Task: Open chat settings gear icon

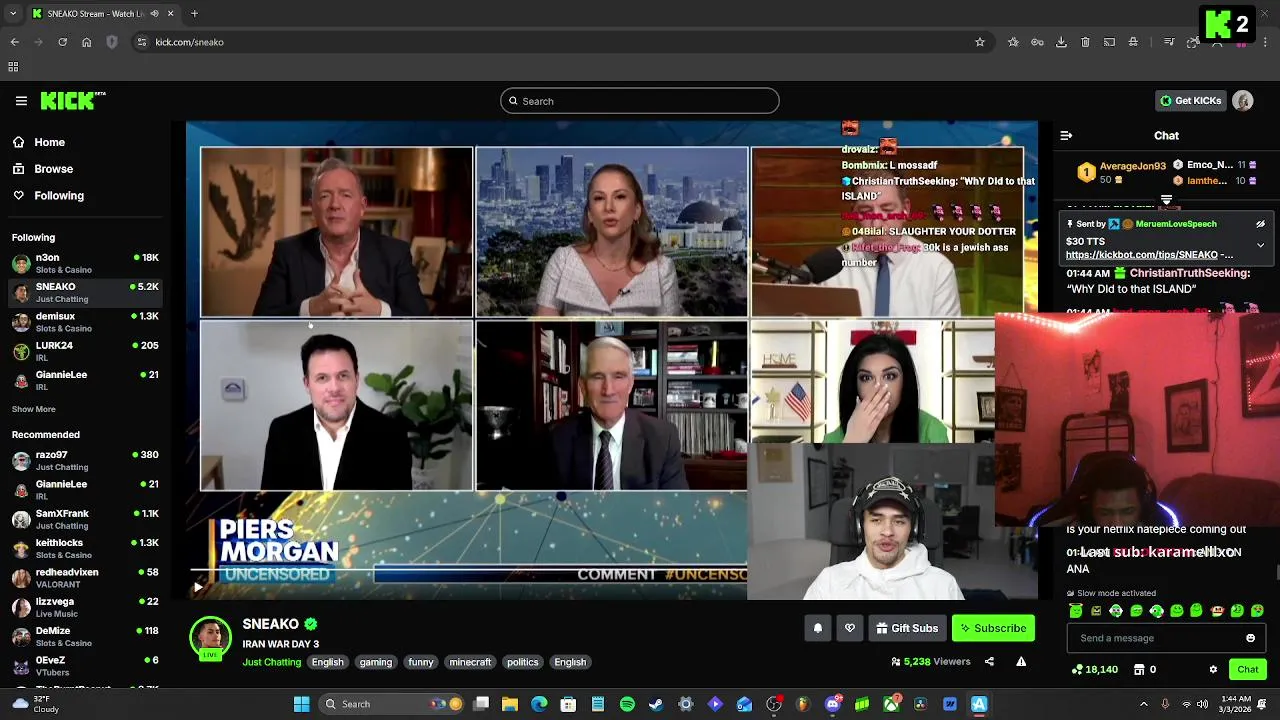Action: pos(1213,669)
